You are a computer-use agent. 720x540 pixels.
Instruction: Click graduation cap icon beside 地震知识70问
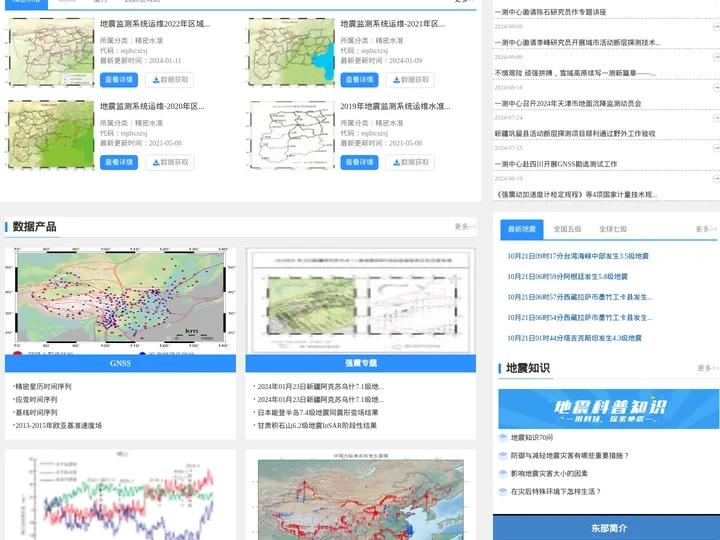503,438
